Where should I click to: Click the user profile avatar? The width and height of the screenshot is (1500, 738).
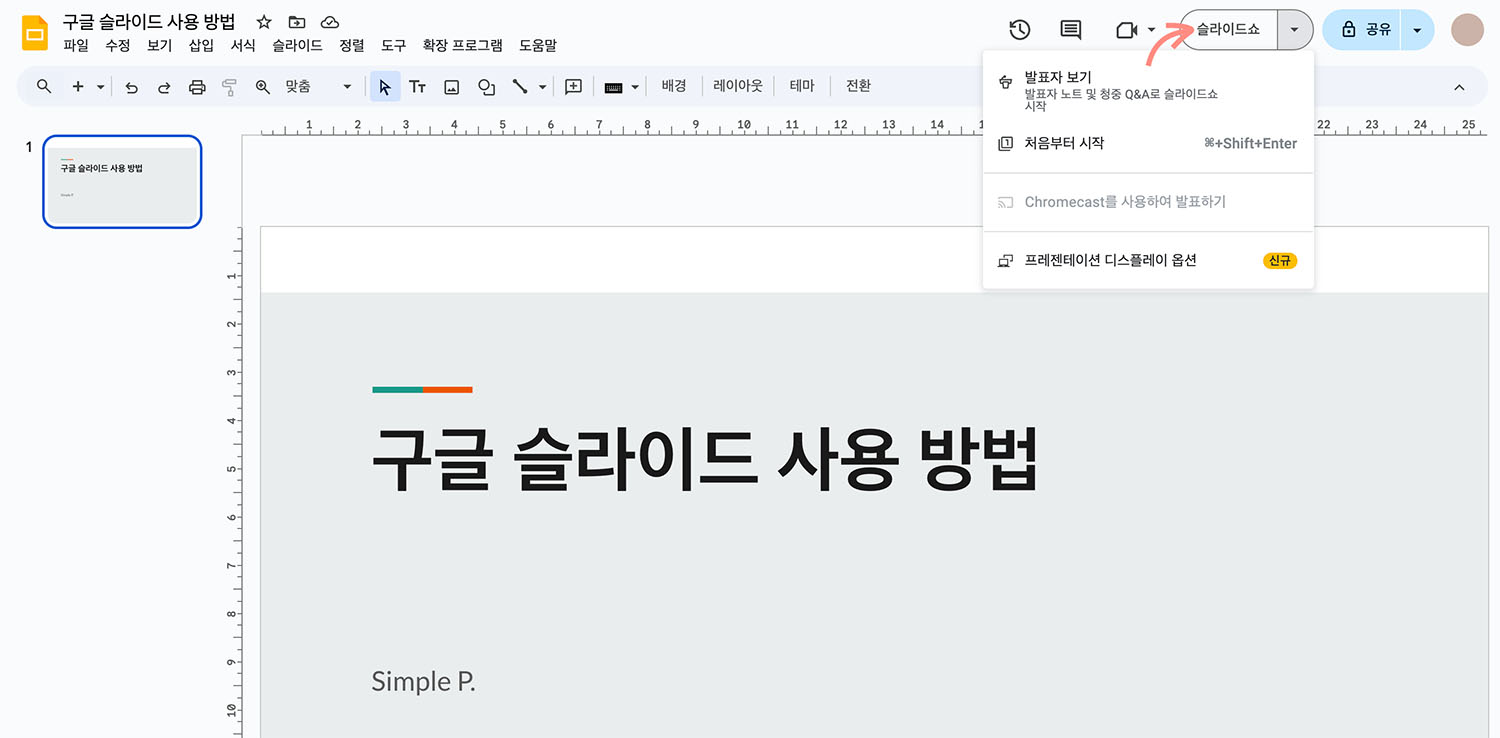[x=1468, y=30]
